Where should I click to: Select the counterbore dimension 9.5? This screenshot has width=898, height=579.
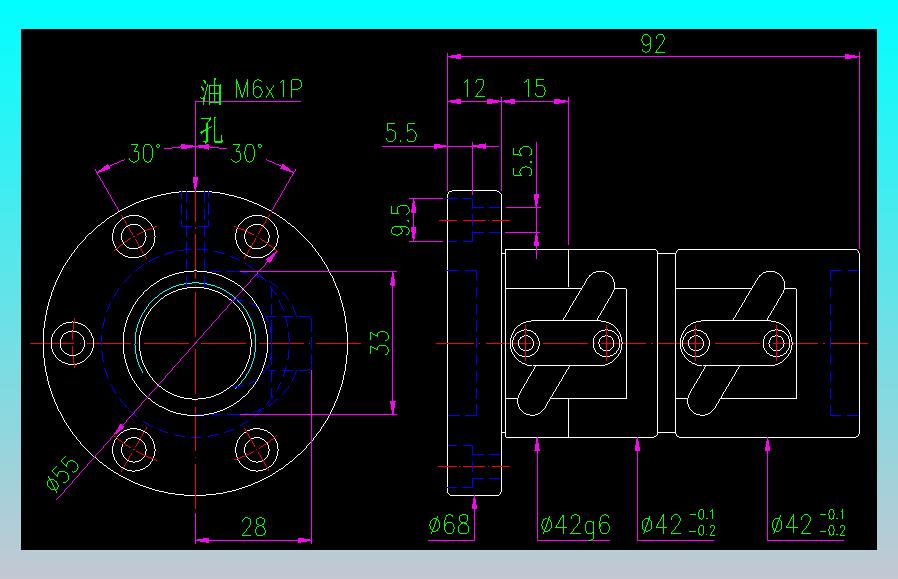(400, 220)
